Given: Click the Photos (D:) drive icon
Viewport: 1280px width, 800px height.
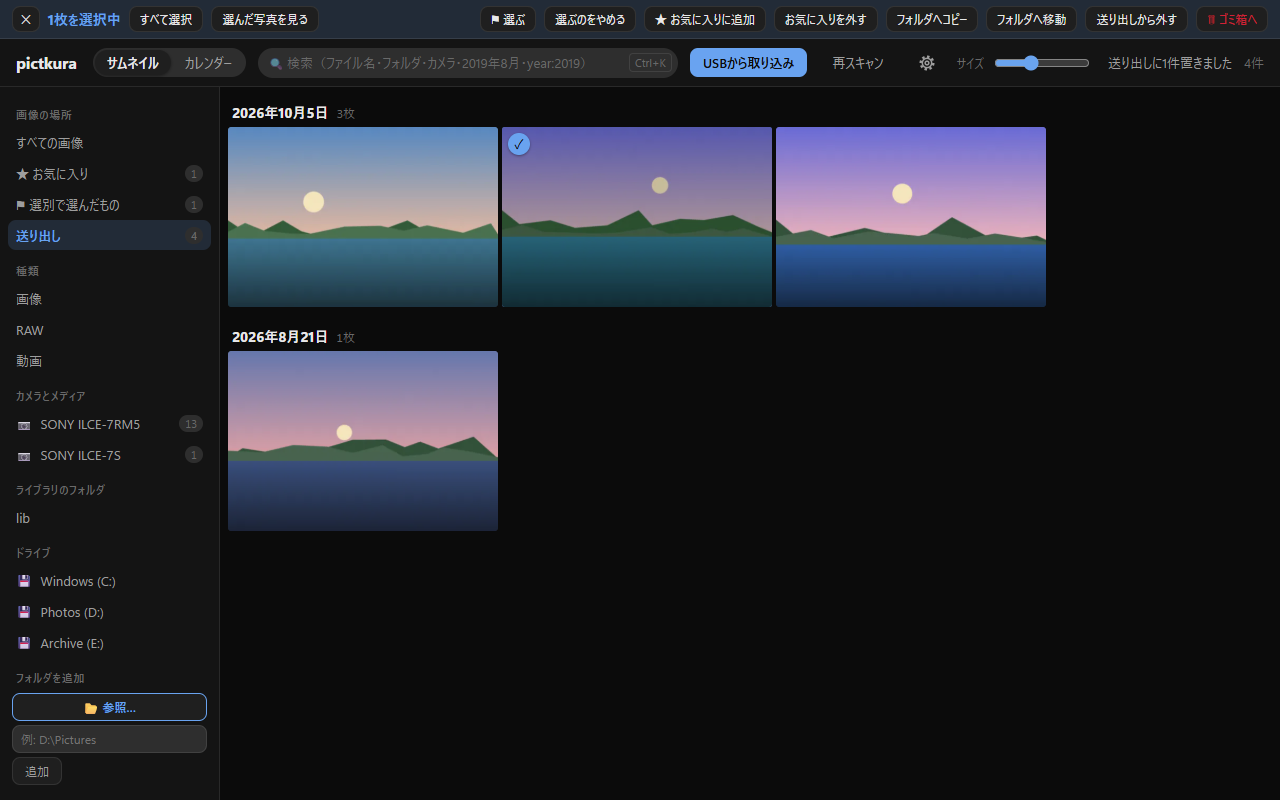Looking at the screenshot, I should pos(24,613).
